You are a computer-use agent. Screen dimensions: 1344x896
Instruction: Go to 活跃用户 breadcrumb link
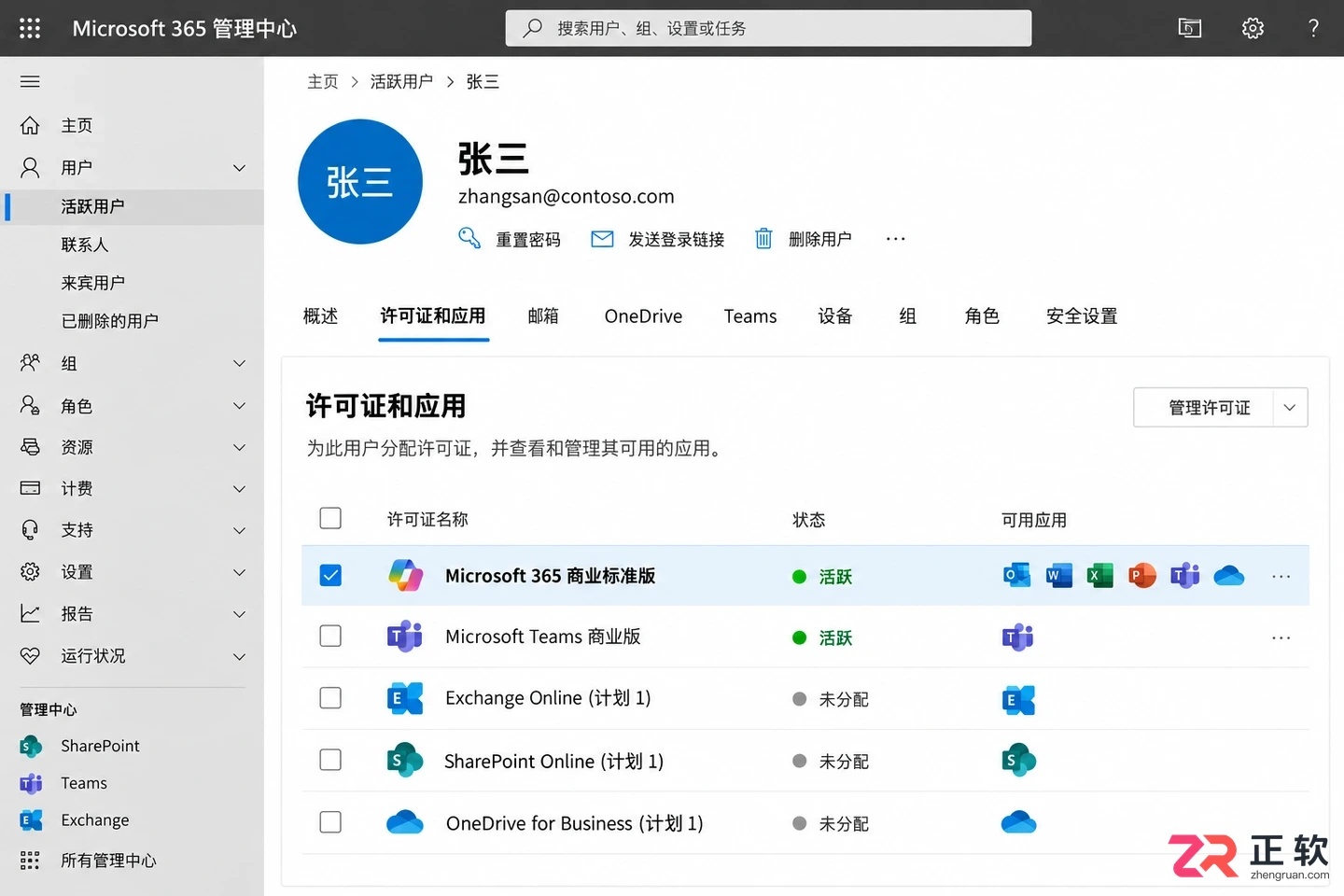(x=401, y=82)
